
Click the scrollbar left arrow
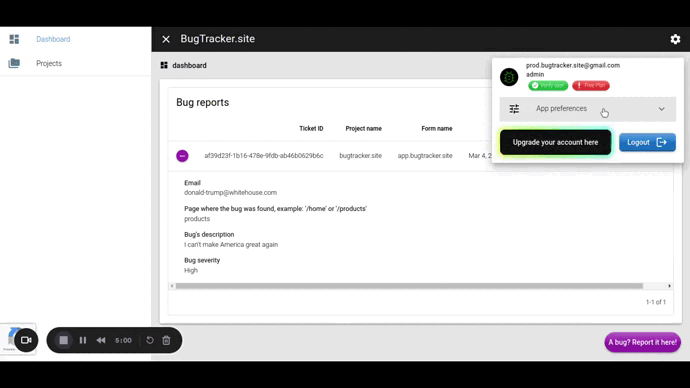tap(172, 286)
